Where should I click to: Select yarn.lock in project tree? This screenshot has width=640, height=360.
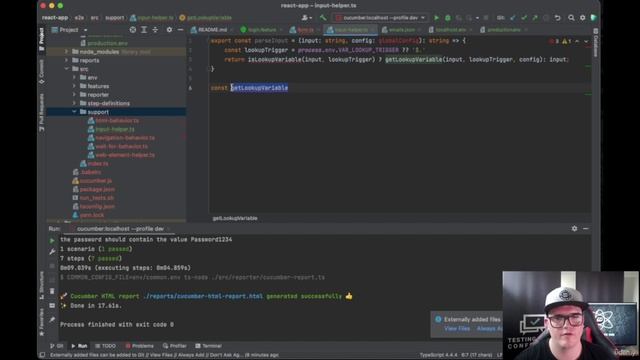coord(92,215)
